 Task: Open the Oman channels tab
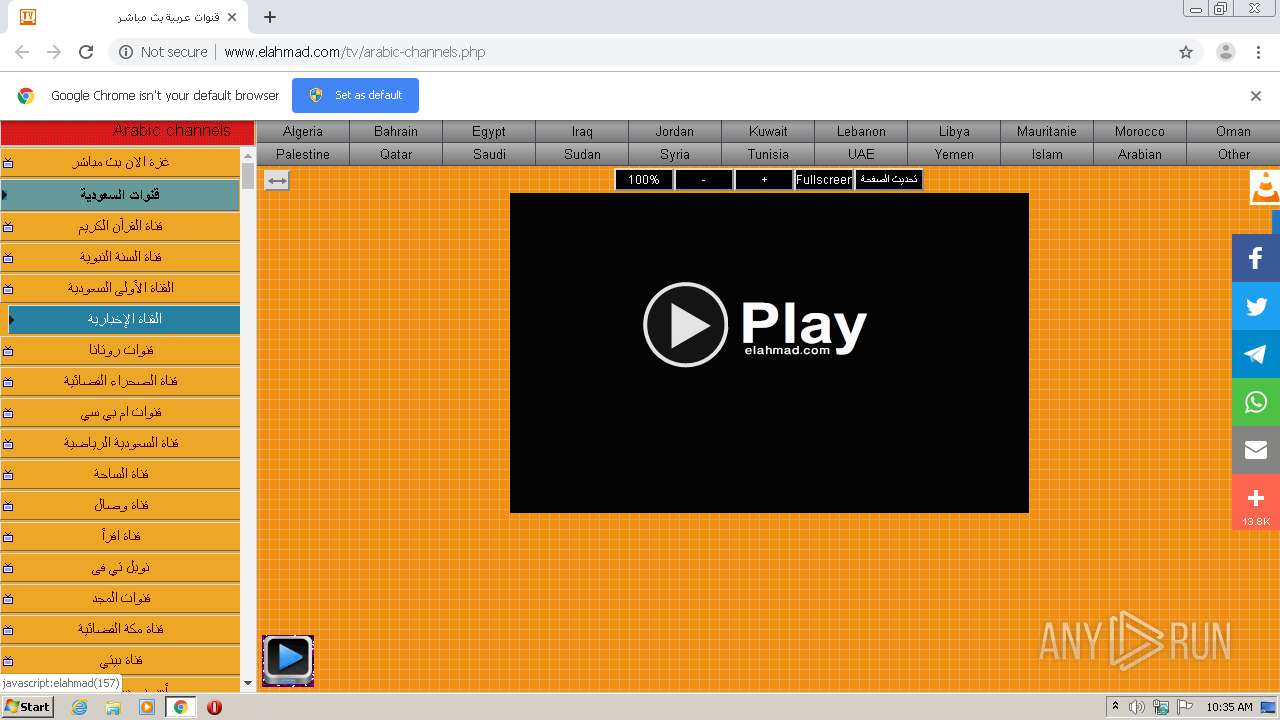(1233, 131)
